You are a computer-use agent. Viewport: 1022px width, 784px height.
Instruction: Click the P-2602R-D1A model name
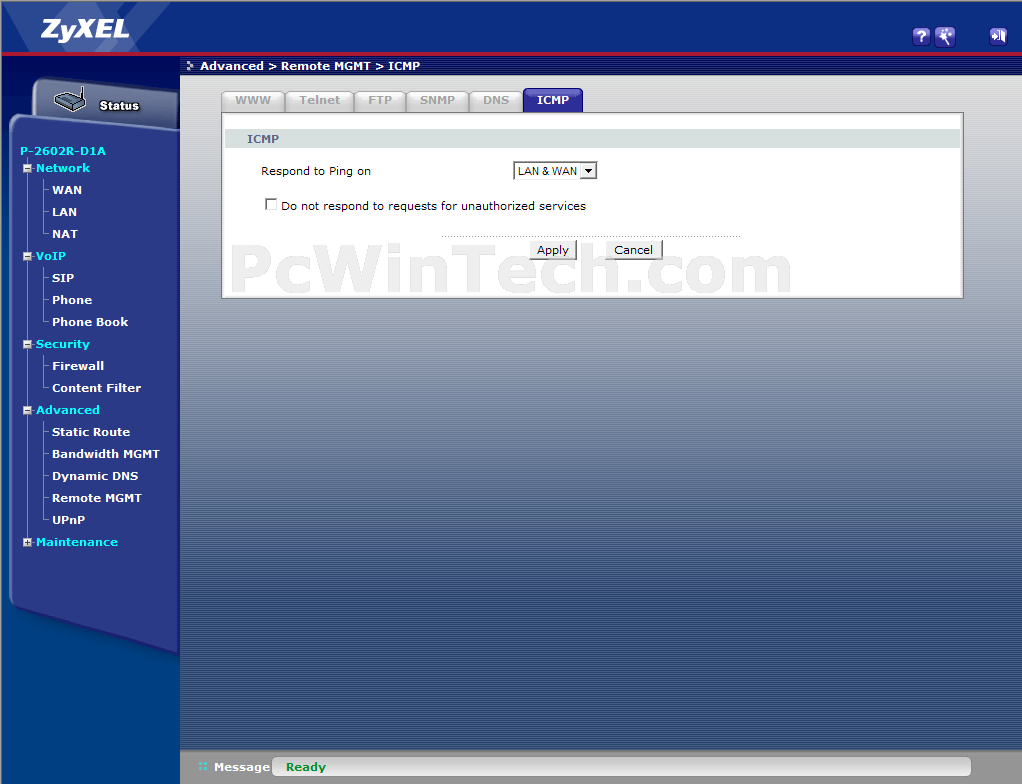(x=63, y=151)
